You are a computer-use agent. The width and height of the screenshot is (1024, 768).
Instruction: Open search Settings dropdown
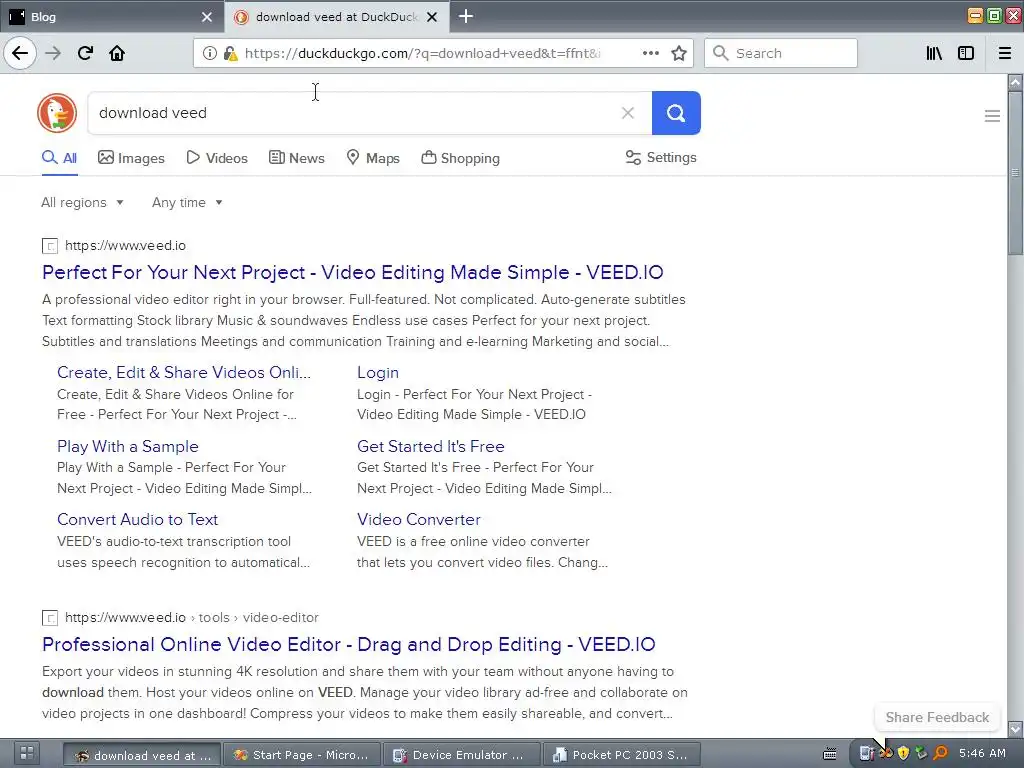pos(661,157)
